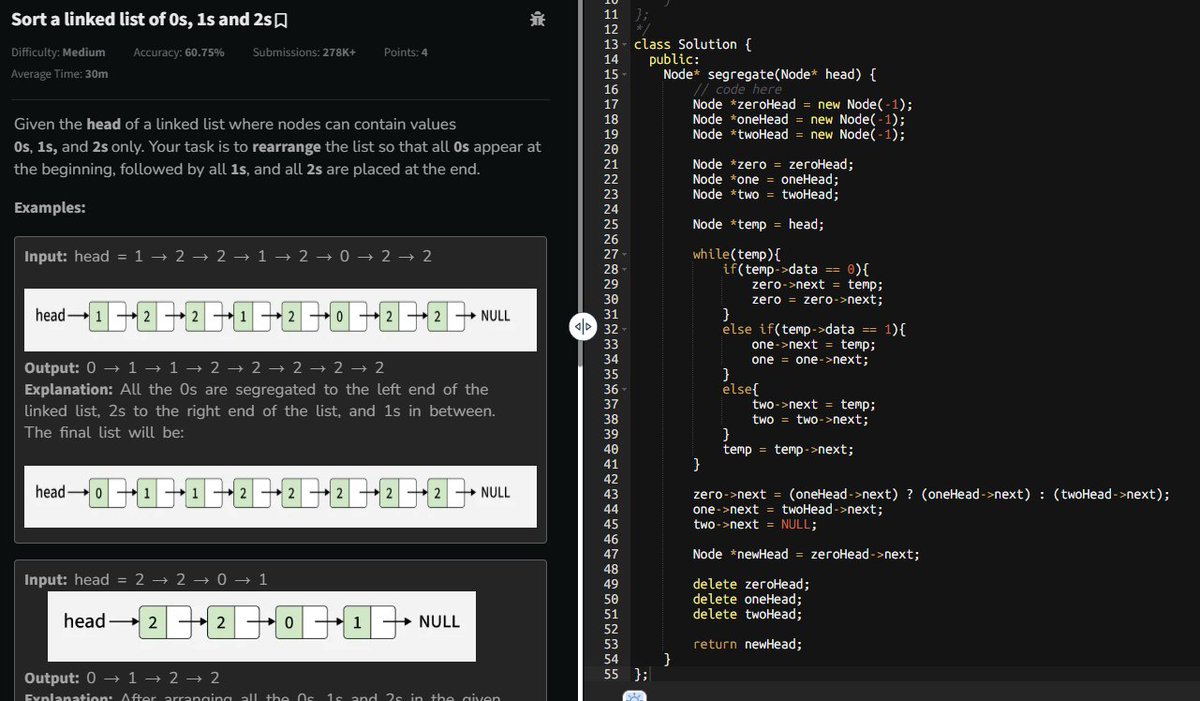Report an issue using the bug icon
This screenshot has width=1200, height=701.
[x=537, y=18]
